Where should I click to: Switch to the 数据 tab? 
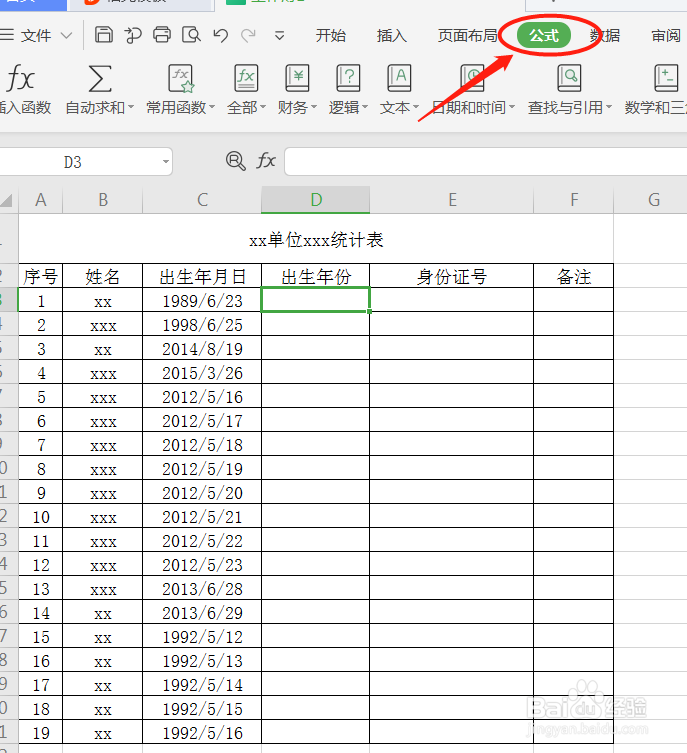coord(605,36)
